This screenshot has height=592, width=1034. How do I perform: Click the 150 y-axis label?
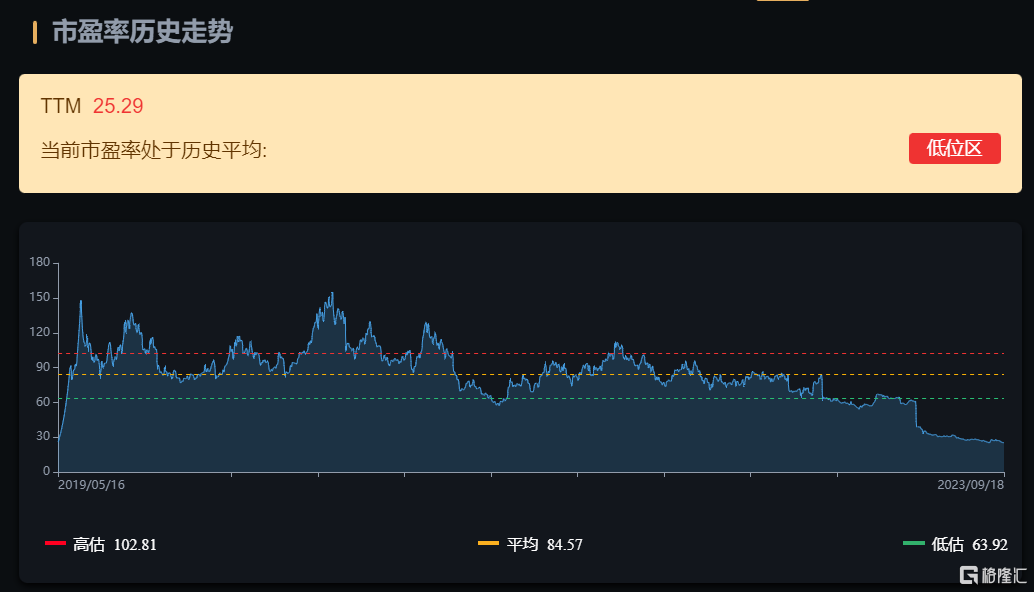coord(40,297)
